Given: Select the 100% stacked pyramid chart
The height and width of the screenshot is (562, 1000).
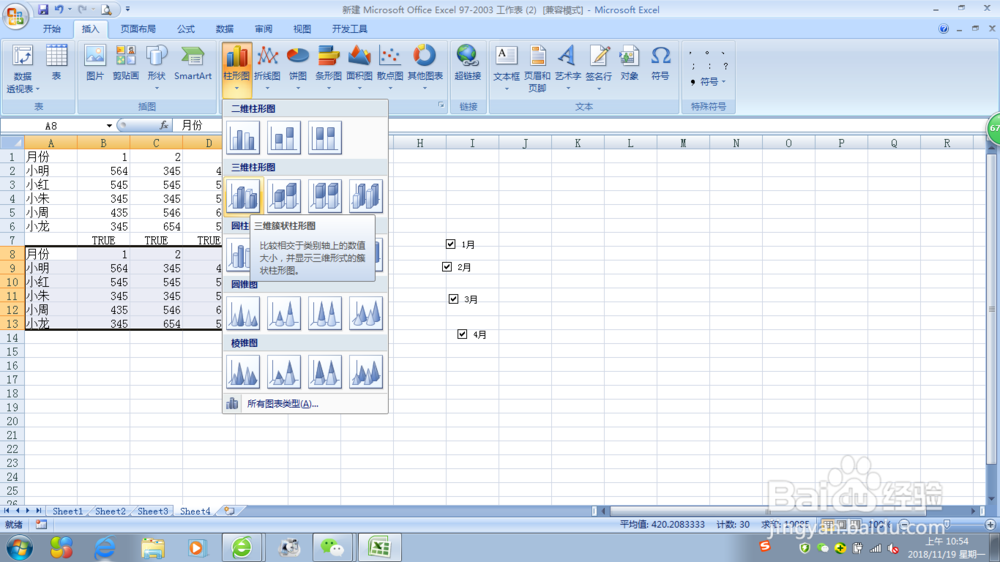Looking at the screenshot, I should [325, 372].
